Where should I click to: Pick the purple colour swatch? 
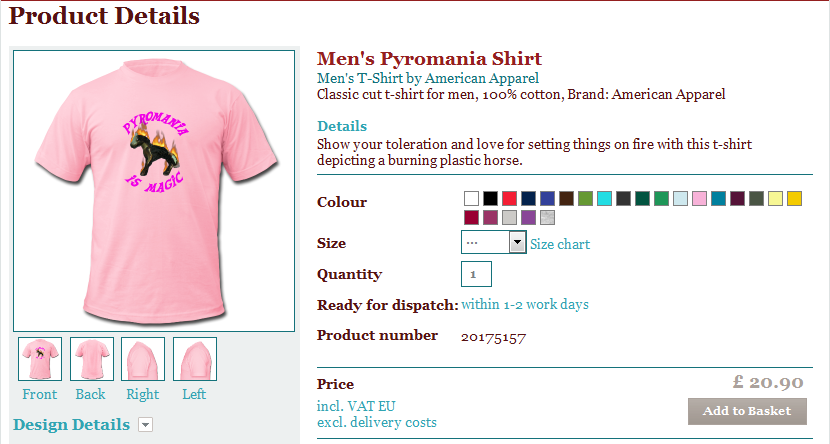tap(528, 217)
